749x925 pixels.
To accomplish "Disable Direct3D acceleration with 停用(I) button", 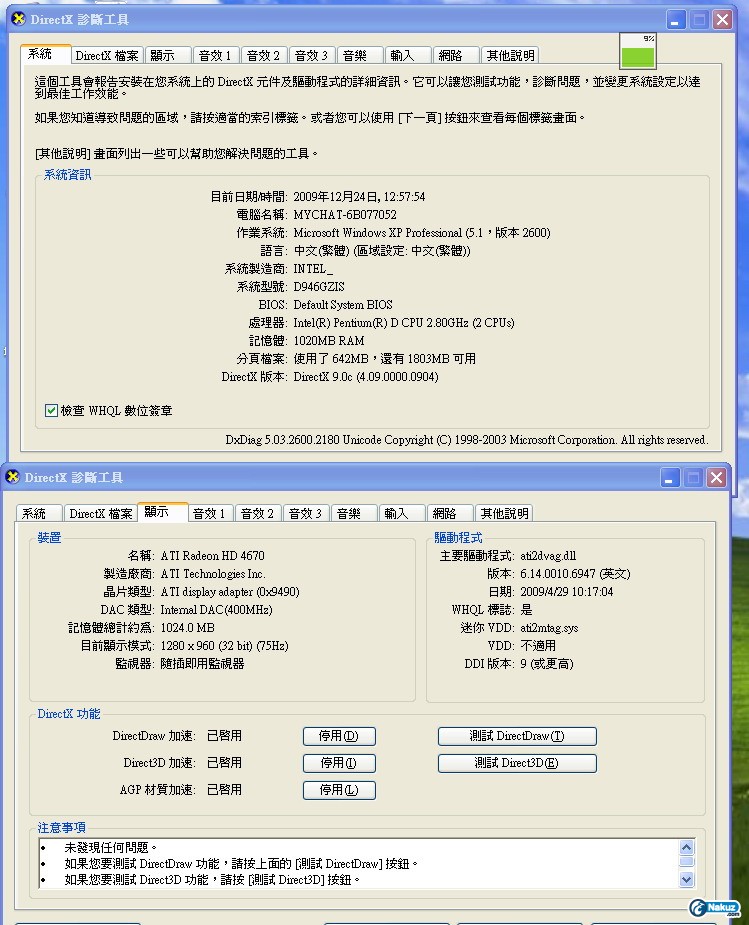I will coord(339,763).
